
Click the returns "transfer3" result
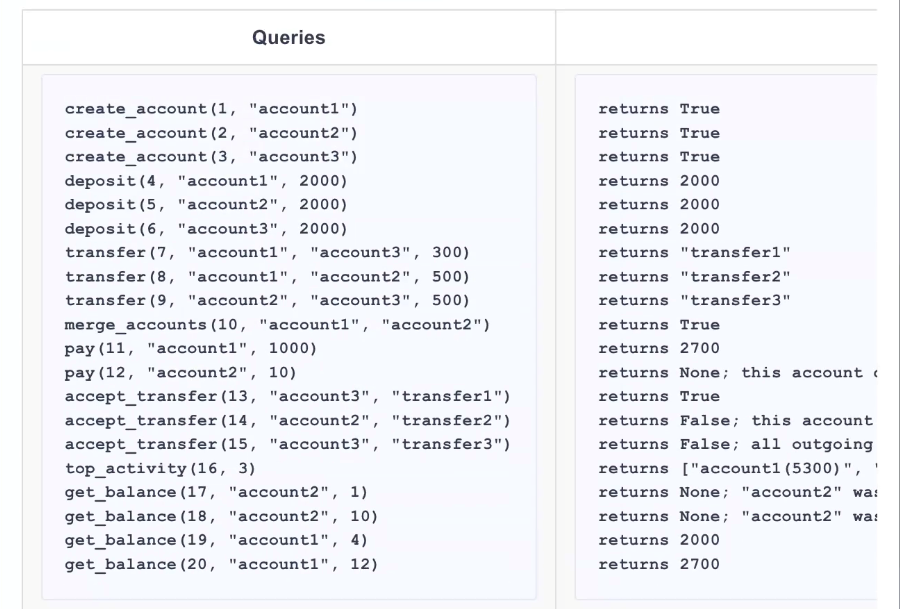(x=694, y=301)
